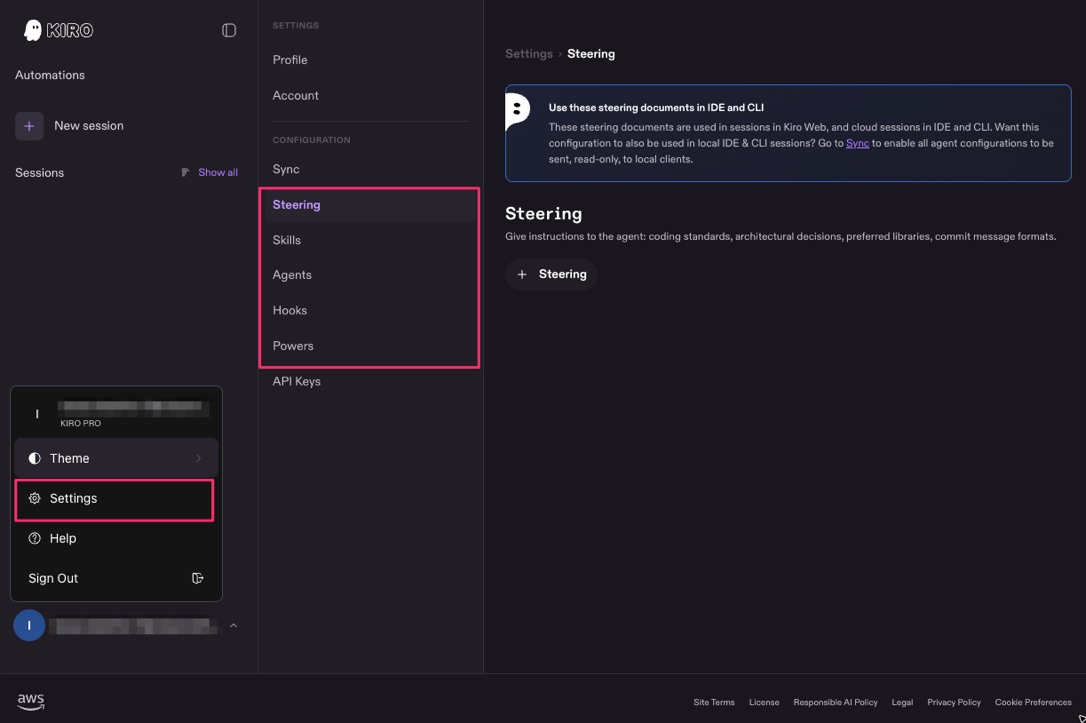
Task: Expand the Theme submenu chevron
Action: (199, 458)
